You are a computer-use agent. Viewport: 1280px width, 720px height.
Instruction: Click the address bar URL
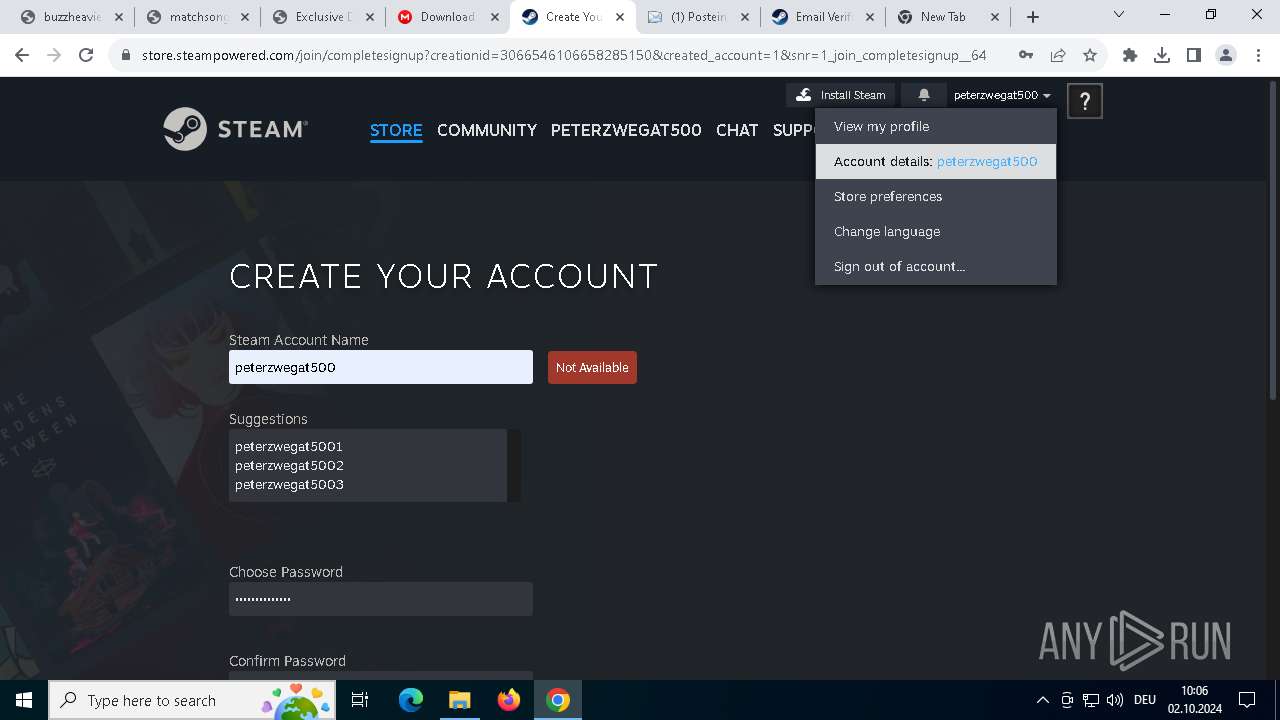click(563, 55)
